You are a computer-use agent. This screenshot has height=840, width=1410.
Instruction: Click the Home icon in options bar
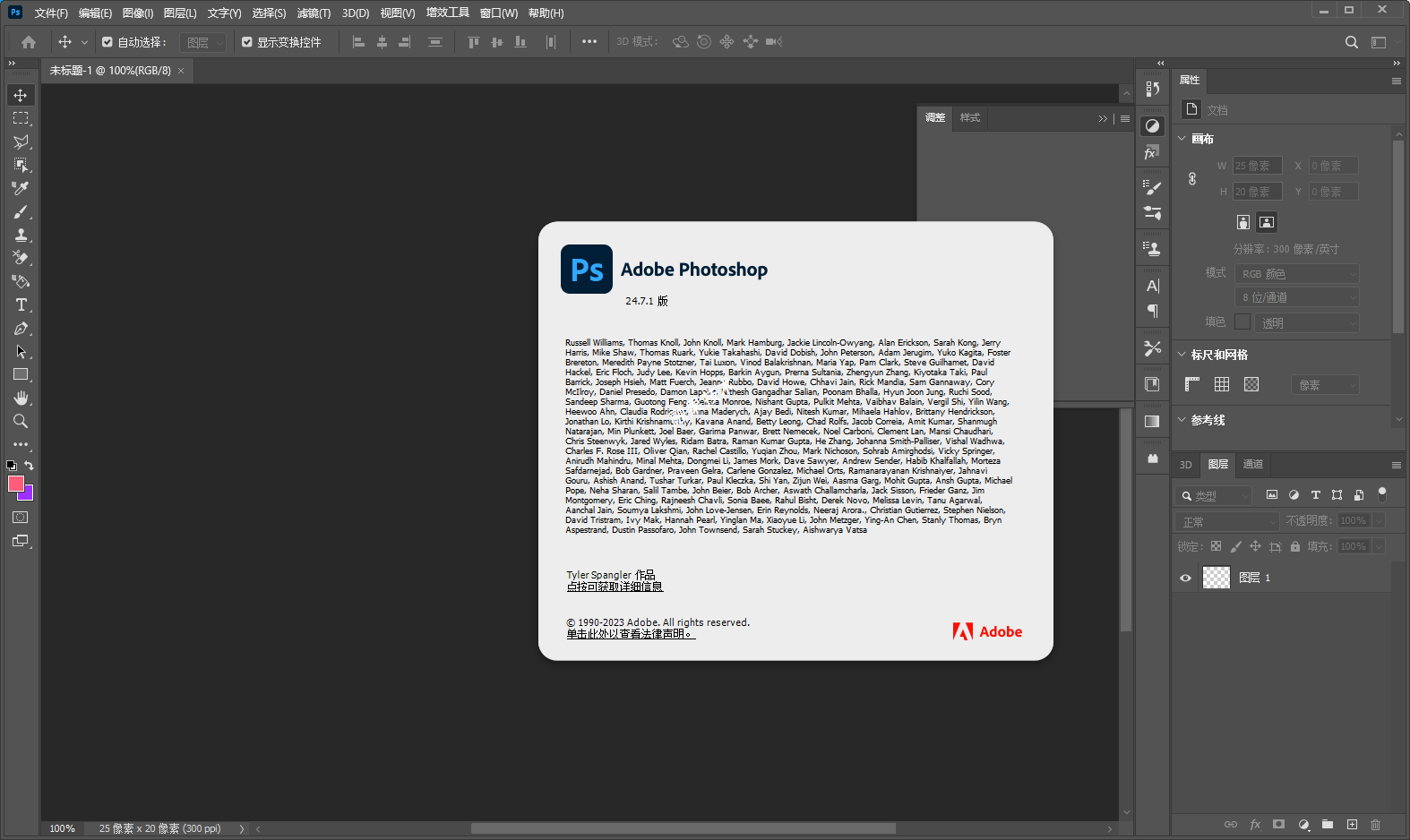point(29,42)
